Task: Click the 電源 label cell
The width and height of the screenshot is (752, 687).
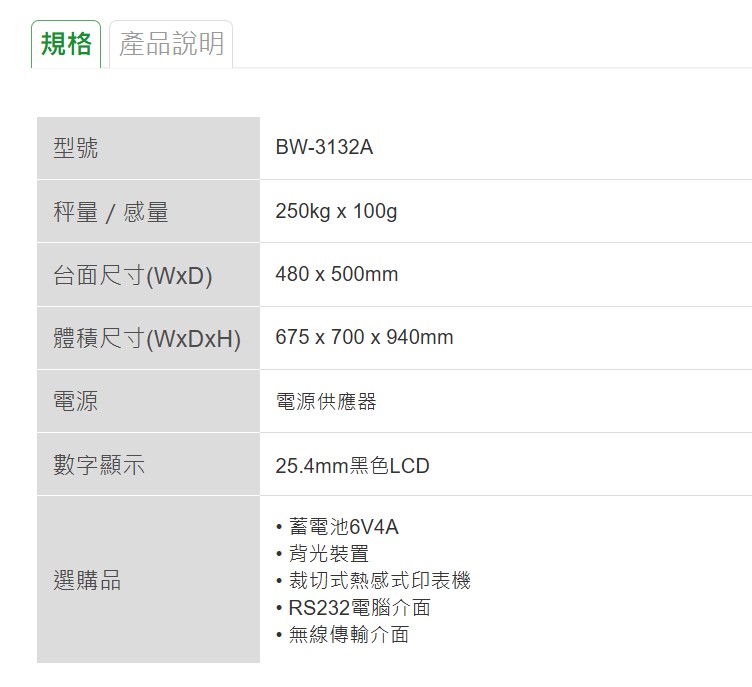Action: click(148, 401)
